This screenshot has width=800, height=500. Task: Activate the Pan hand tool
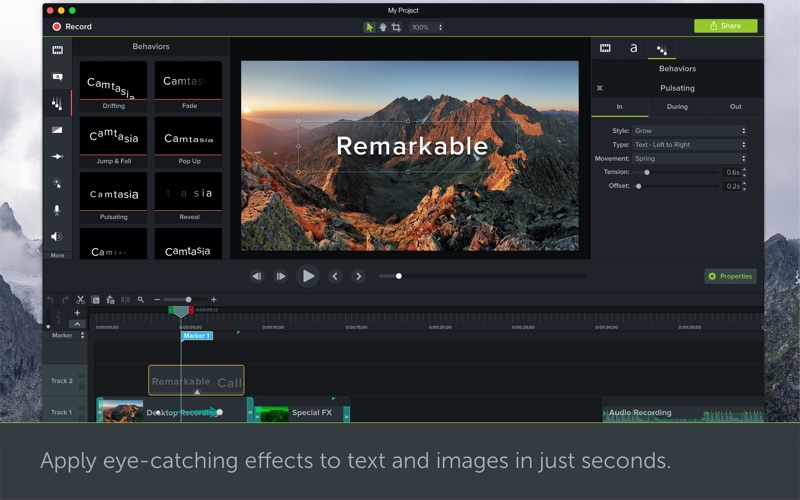pos(383,27)
